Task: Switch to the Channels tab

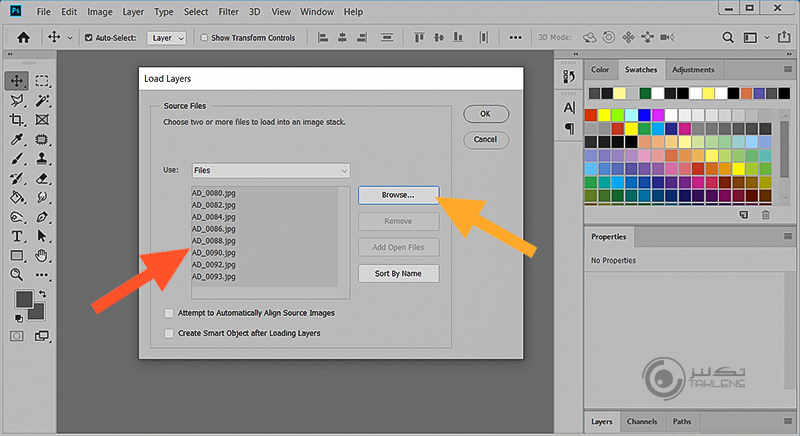Action: point(641,422)
